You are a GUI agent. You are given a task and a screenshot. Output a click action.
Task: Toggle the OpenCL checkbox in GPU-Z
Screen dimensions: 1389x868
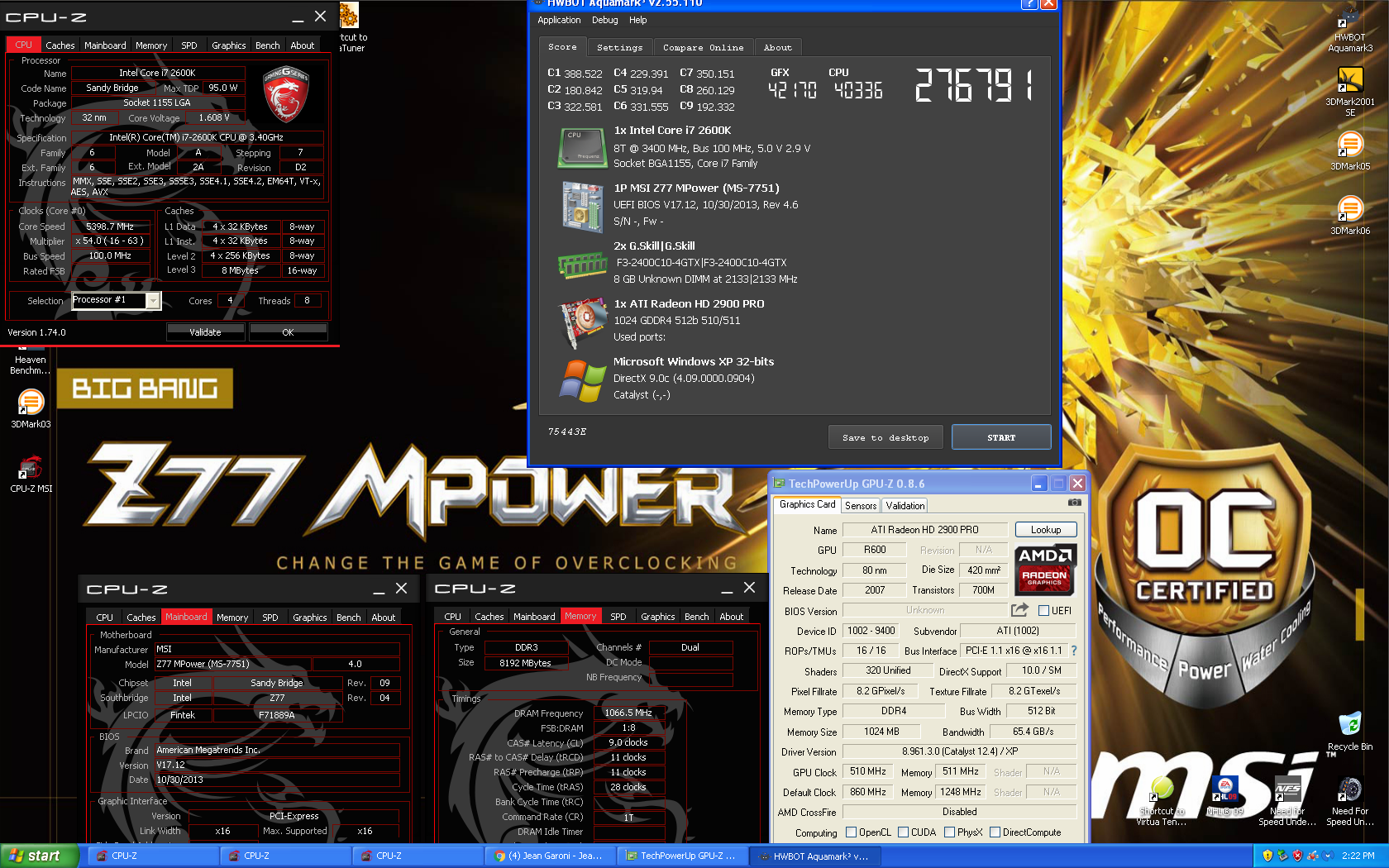pos(852,832)
